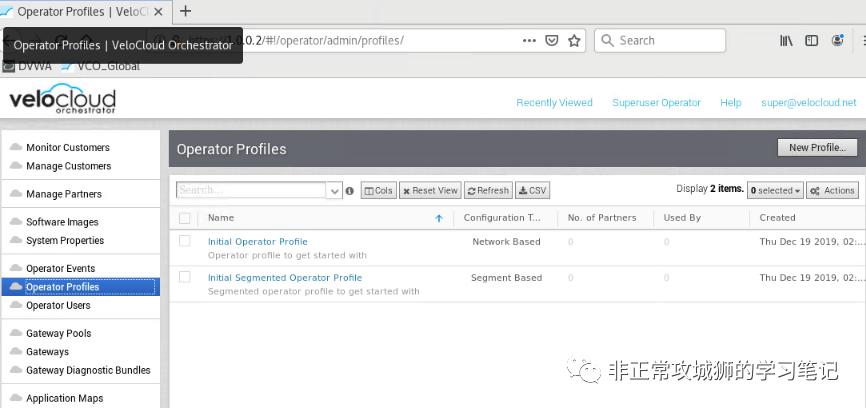Go to Monitor Customers in sidebar
Image resolution: width=866 pixels, height=408 pixels.
[x=68, y=147]
